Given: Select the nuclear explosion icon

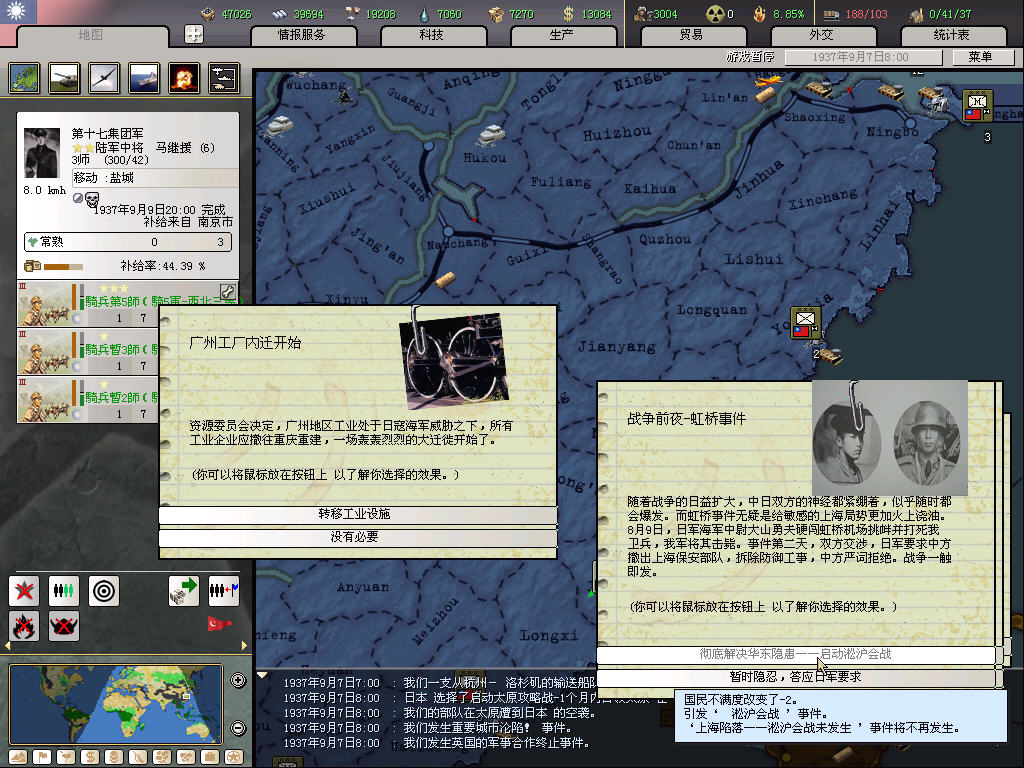Looking at the screenshot, I should 184,78.
